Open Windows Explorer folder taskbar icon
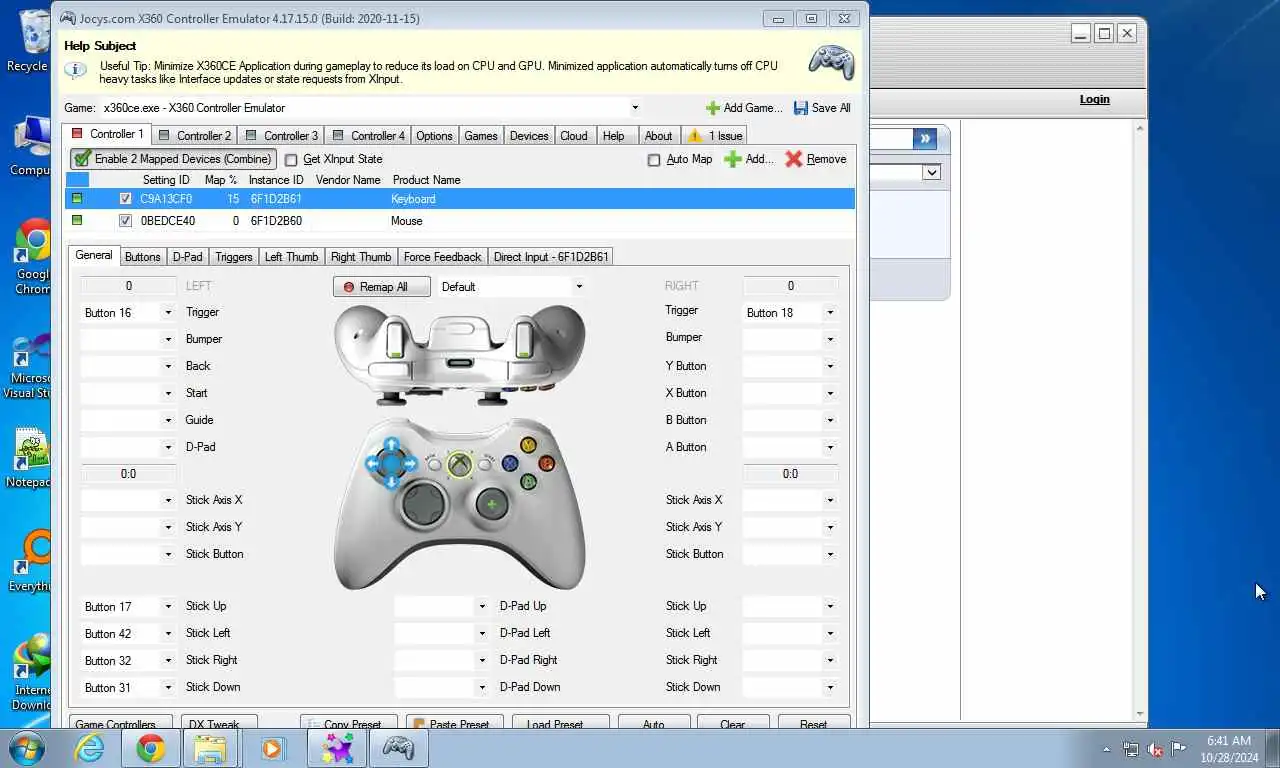The image size is (1280, 768). 210,748
